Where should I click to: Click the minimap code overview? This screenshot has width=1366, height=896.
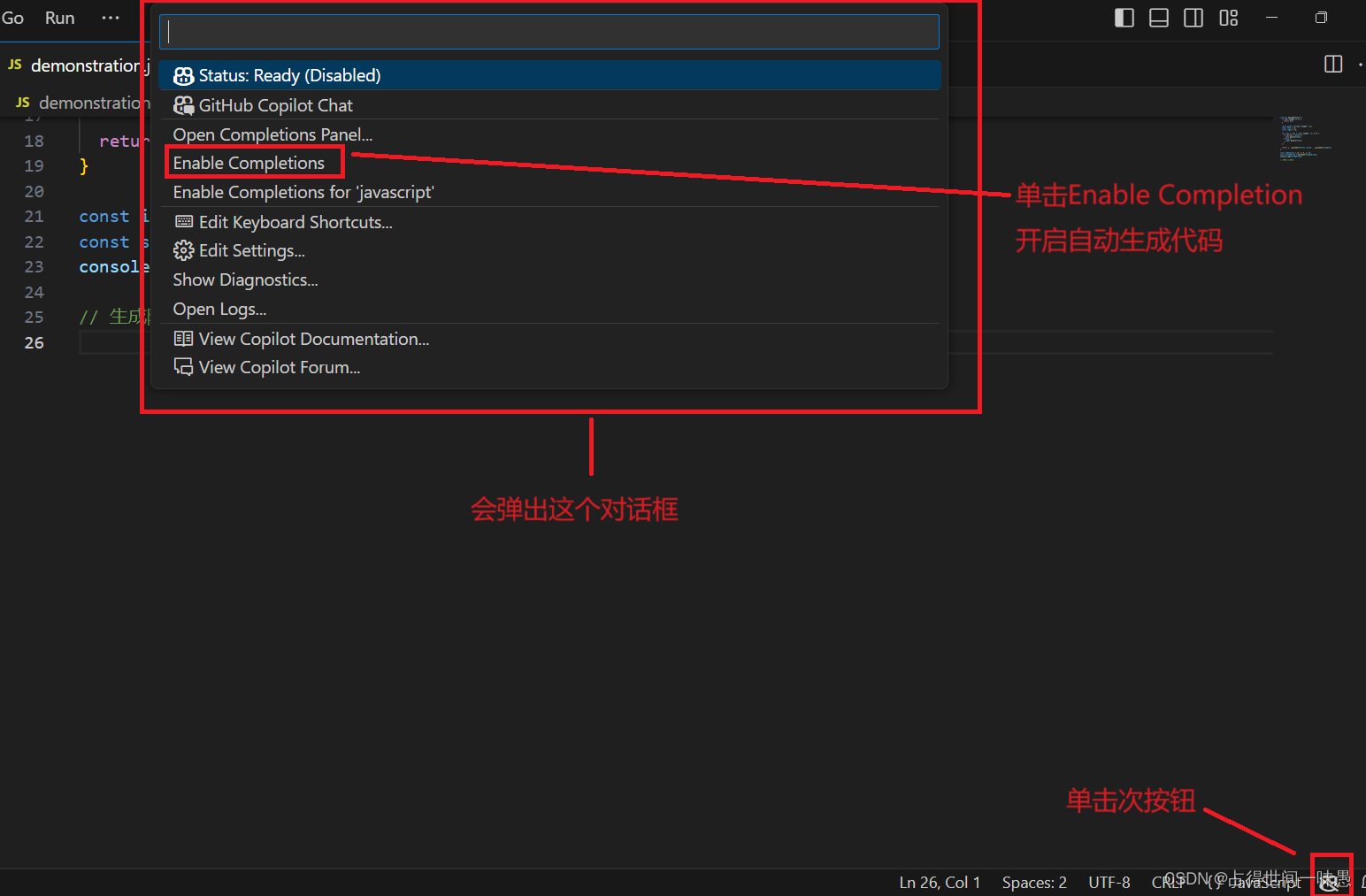point(1306,138)
